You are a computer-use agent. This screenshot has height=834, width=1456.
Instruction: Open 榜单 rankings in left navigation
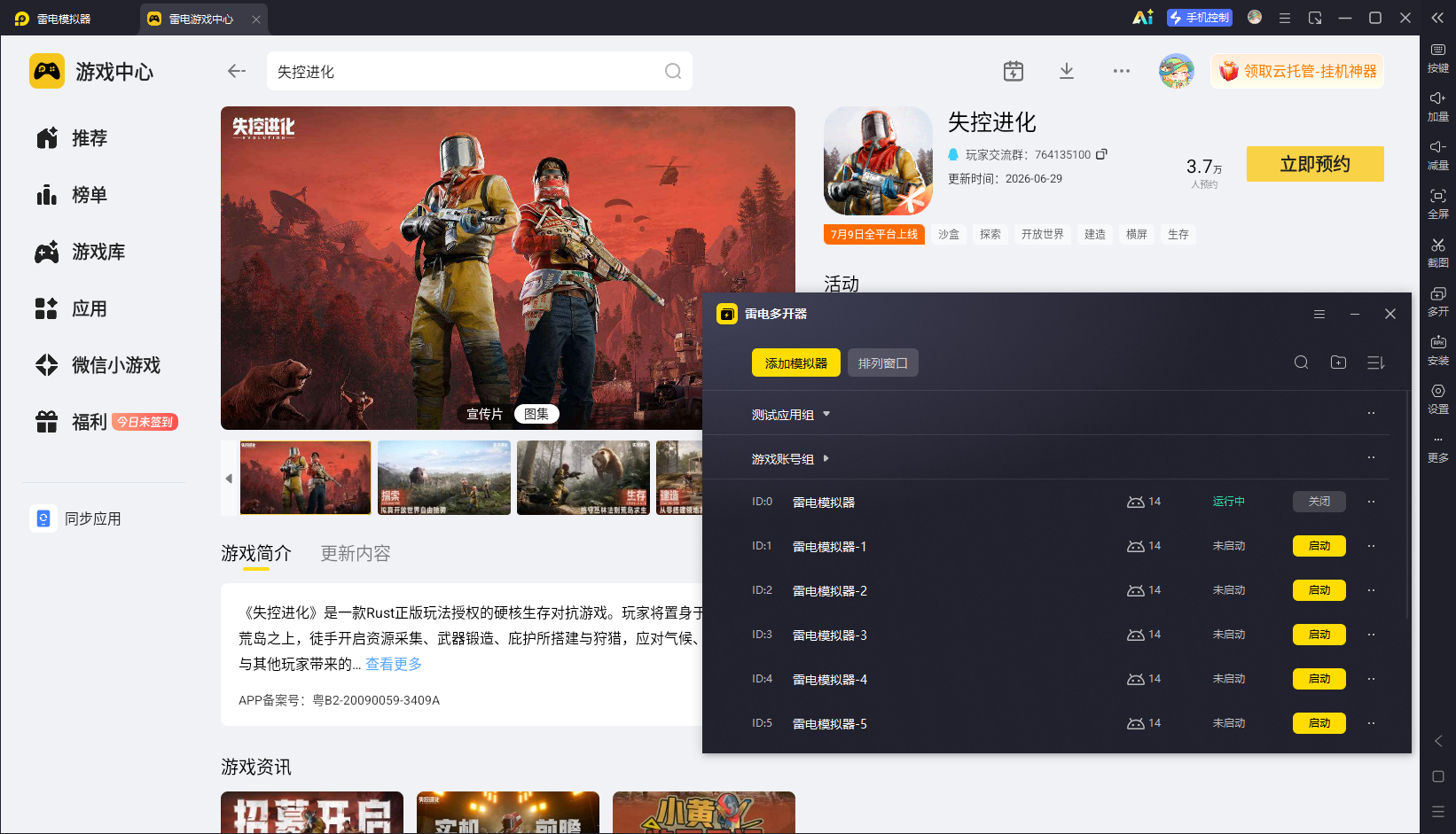tap(71, 195)
